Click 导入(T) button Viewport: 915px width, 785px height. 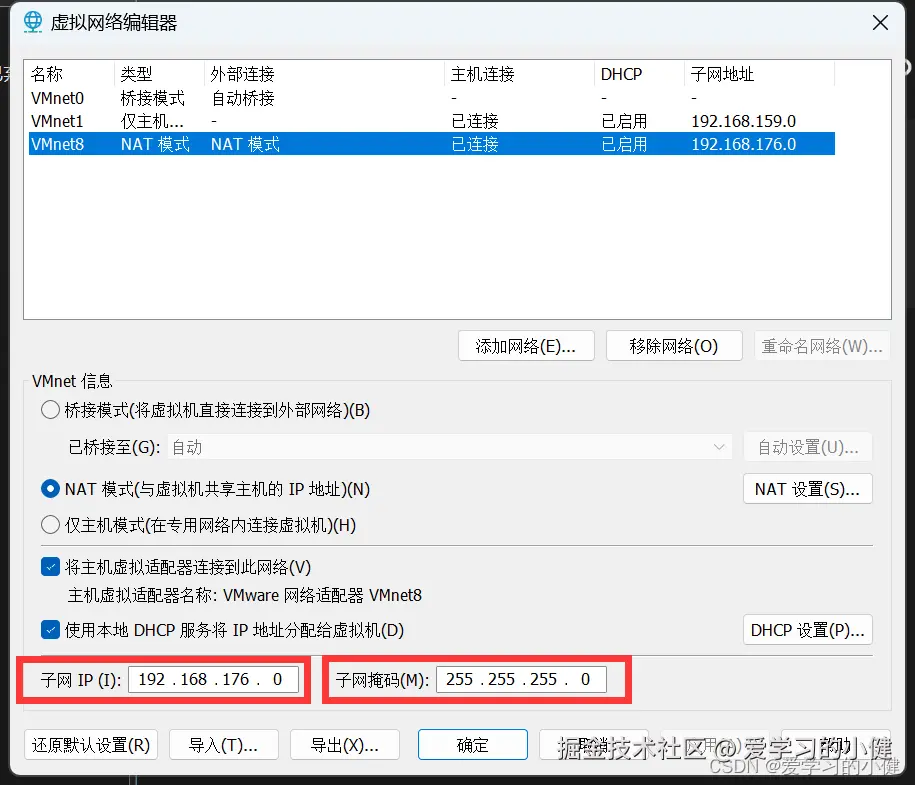click(223, 745)
